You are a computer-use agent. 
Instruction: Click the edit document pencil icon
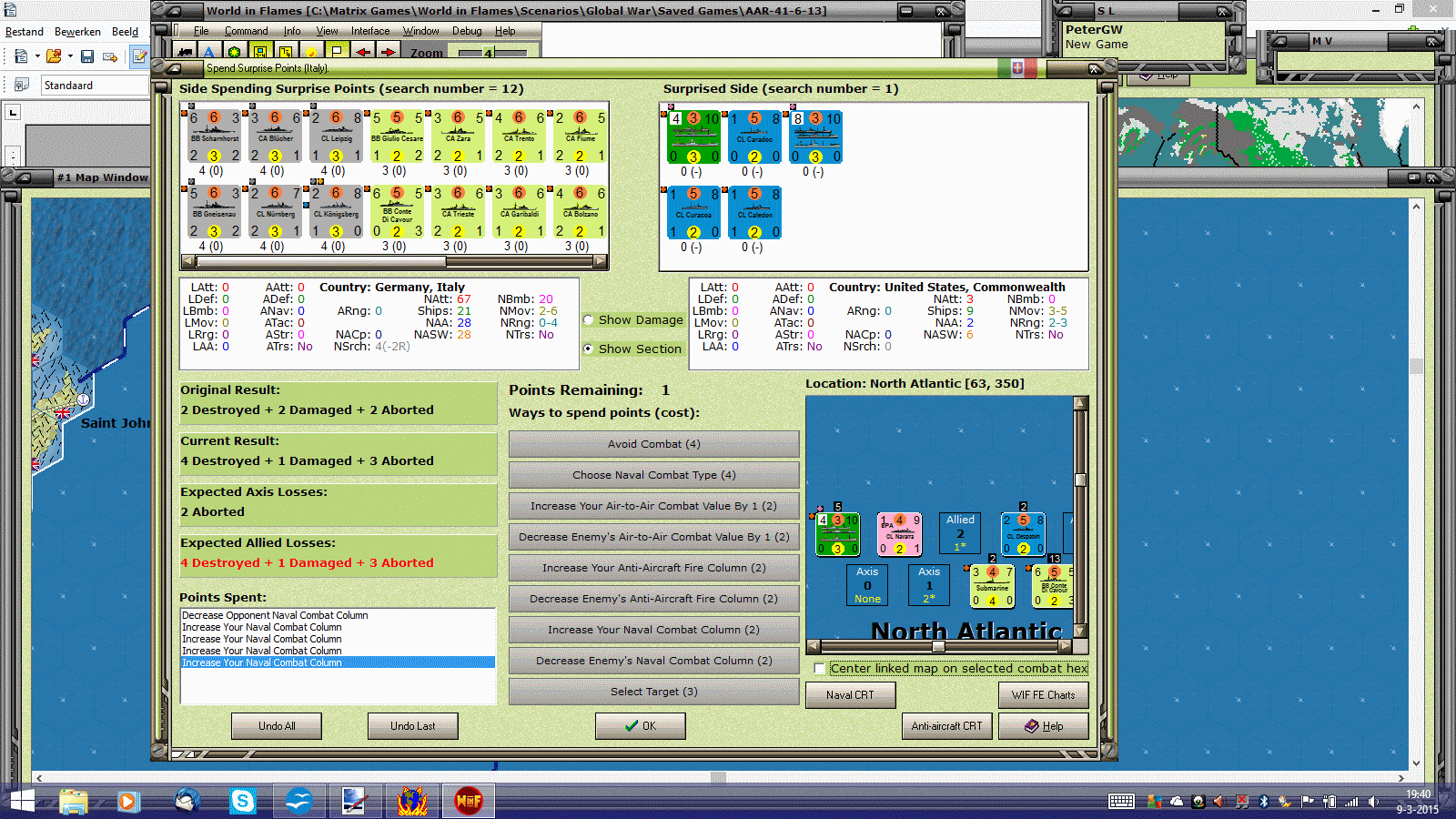pos(139,56)
